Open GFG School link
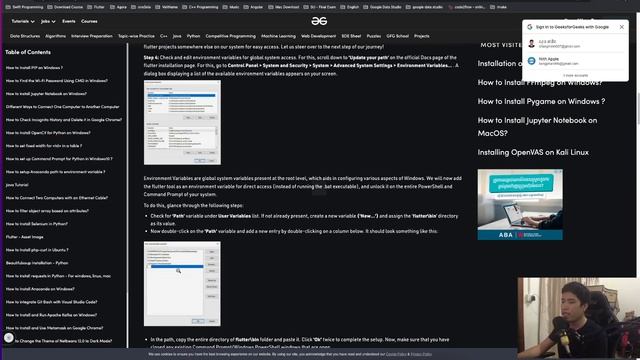The height and width of the screenshot is (360, 640). [x=398, y=36]
